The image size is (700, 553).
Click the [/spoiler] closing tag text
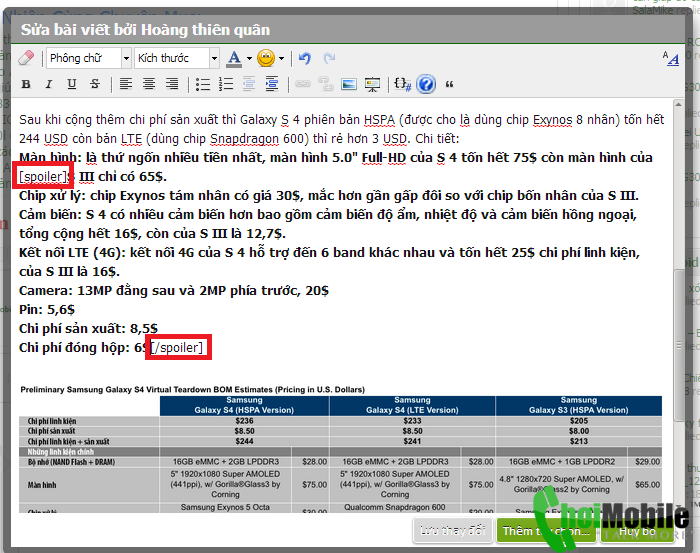pos(177,347)
